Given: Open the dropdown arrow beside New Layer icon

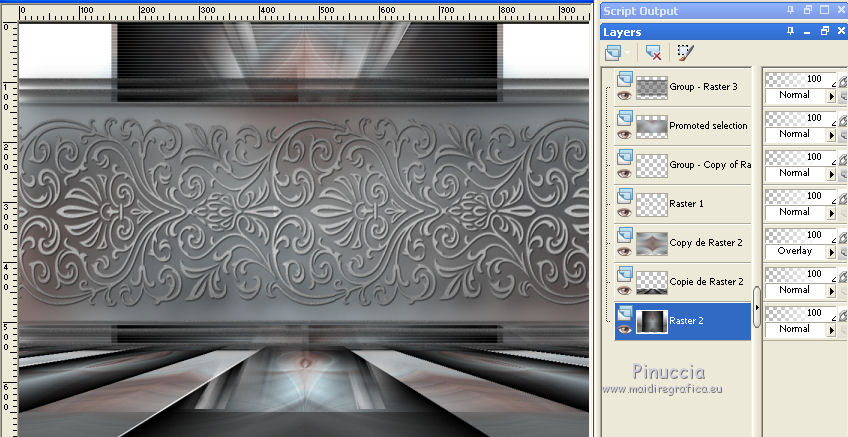Looking at the screenshot, I should [x=628, y=53].
